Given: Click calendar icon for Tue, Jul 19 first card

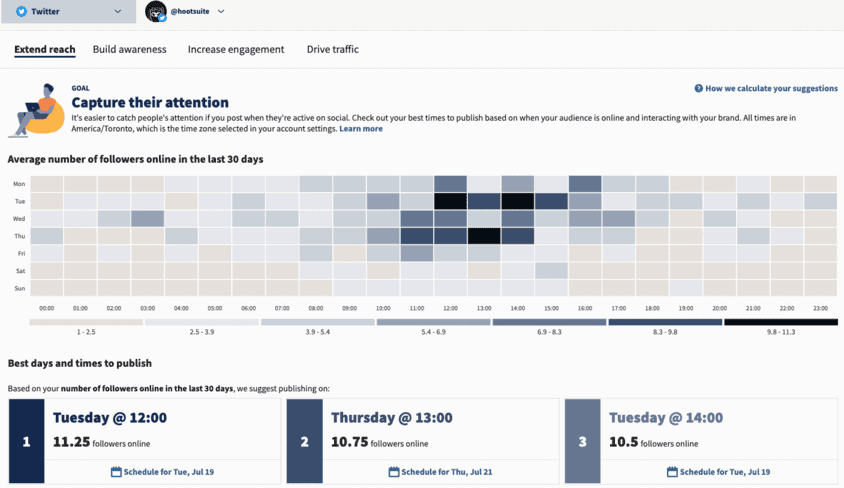Looking at the screenshot, I should pyautogui.click(x=116, y=471).
